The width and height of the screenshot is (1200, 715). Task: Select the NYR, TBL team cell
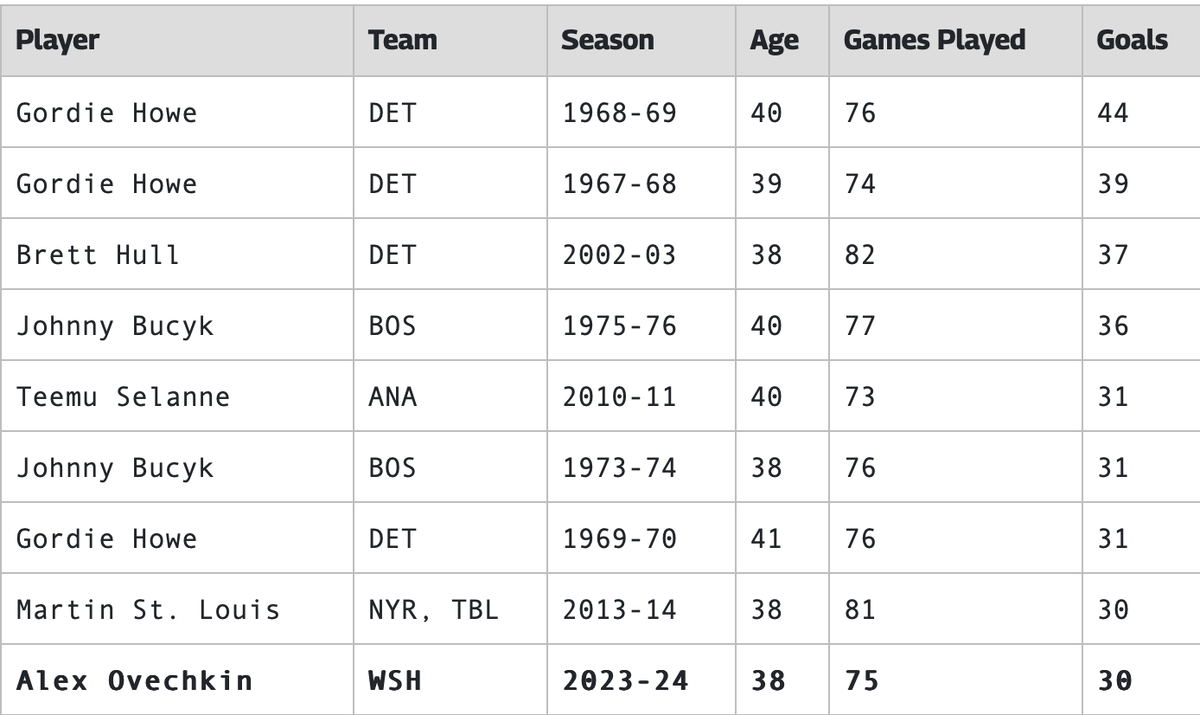click(433, 610)
